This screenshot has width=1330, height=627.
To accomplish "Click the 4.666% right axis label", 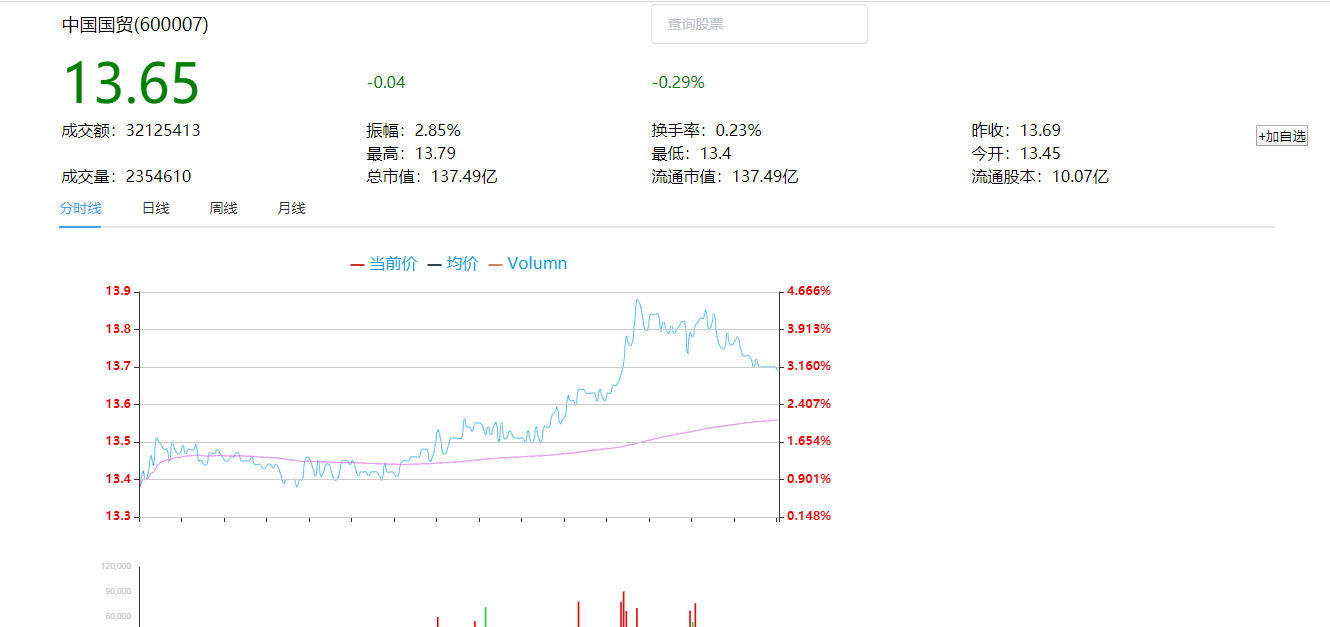I will (x=809, y=291).
